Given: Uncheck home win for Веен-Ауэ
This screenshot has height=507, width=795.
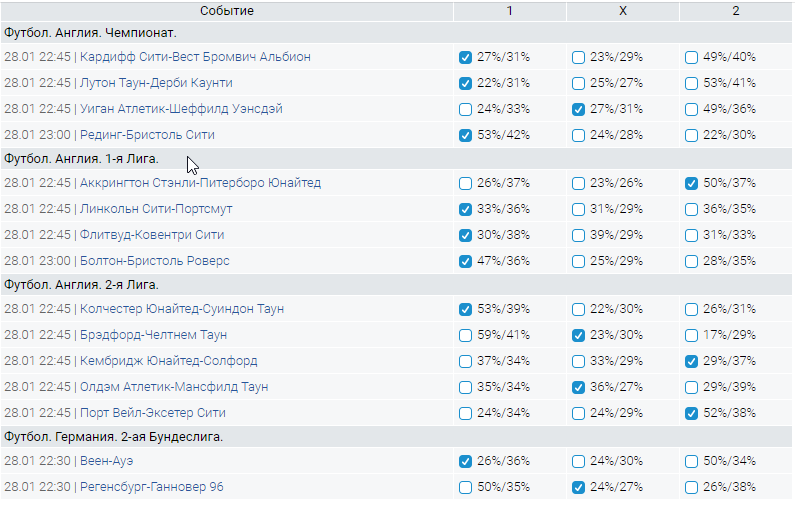Looking at the screenshot, I should [465, 462].
